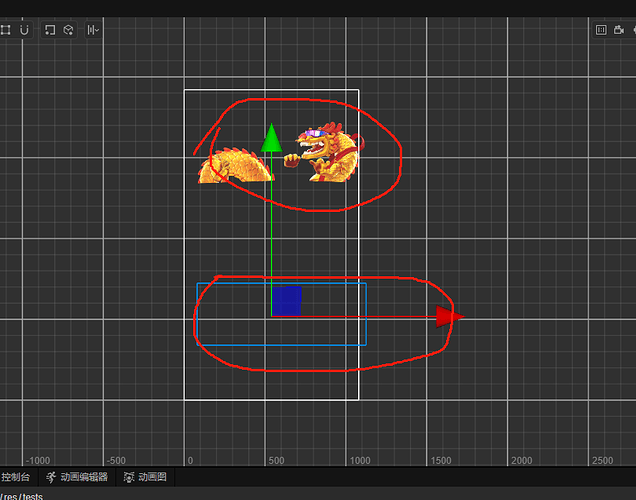
Task: Click the 1:1 reference image button
Action: 601,30
